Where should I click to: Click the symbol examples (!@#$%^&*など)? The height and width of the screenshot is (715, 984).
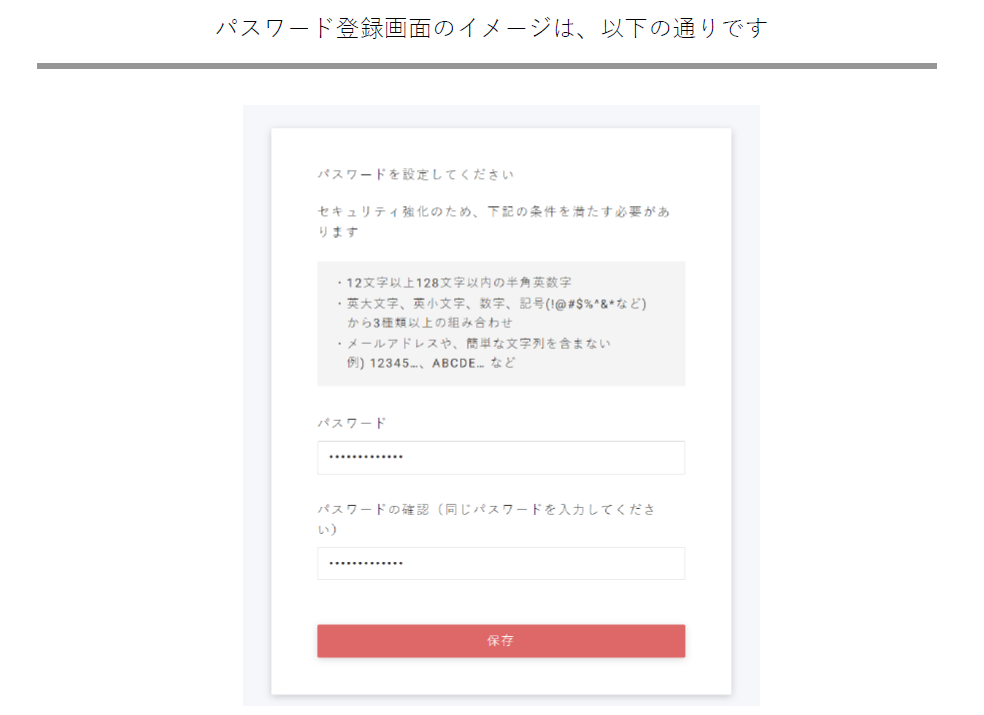tap(598, 303)
